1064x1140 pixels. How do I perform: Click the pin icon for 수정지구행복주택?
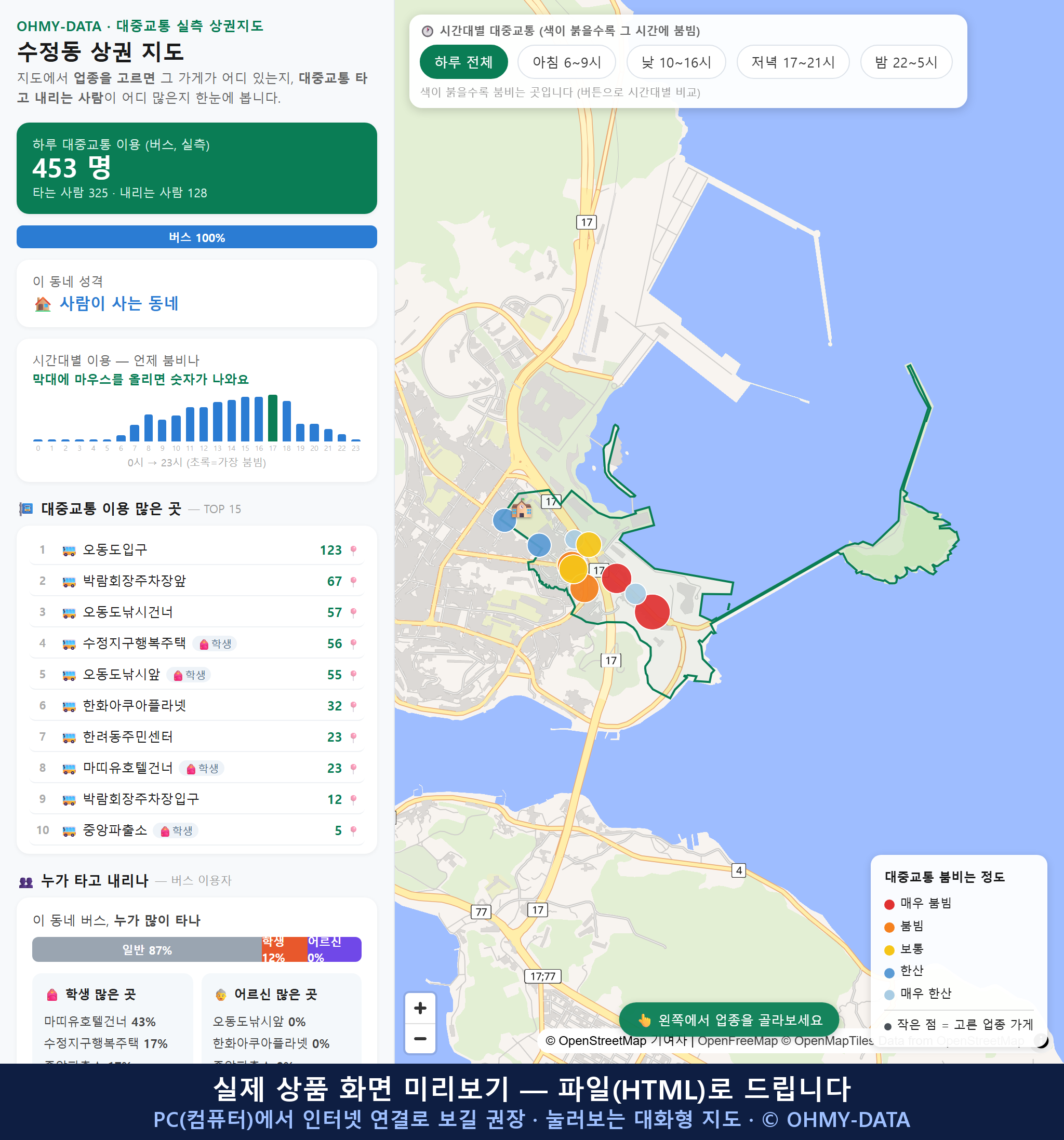click(x=353, y=643)
